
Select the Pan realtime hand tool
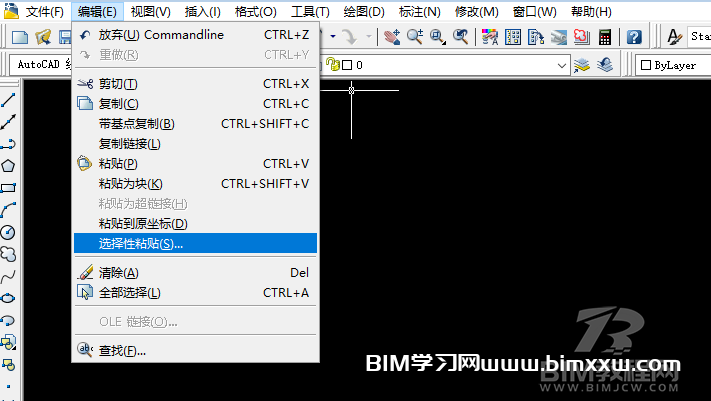392,37
